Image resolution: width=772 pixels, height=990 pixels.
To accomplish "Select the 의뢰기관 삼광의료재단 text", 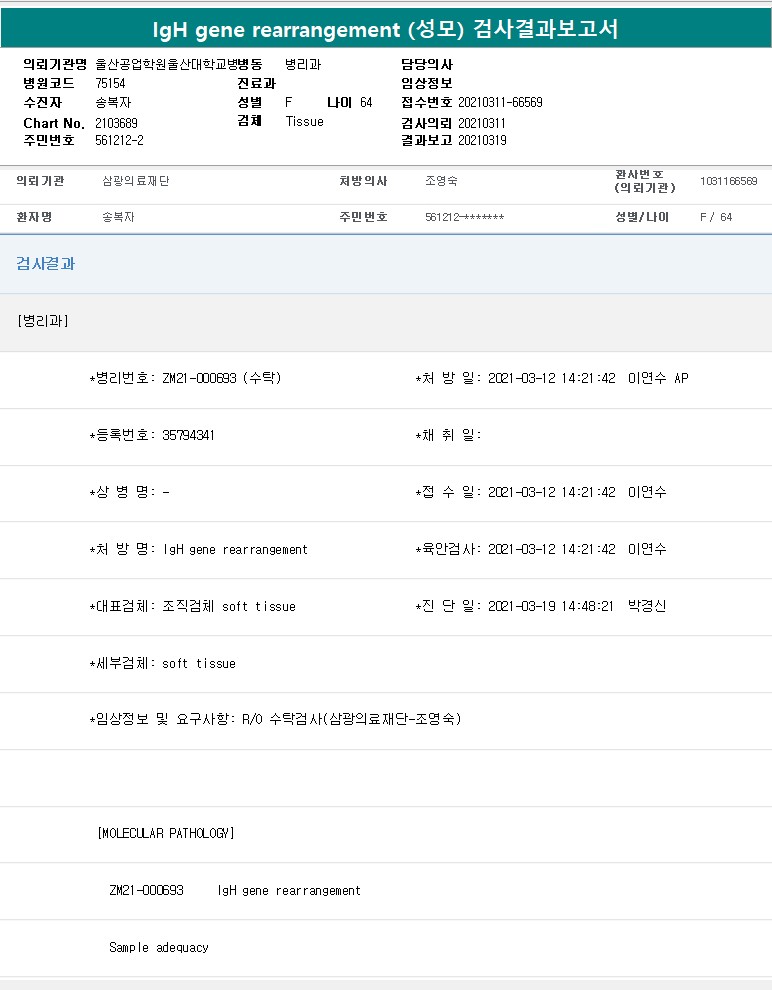I will point(136,181).
